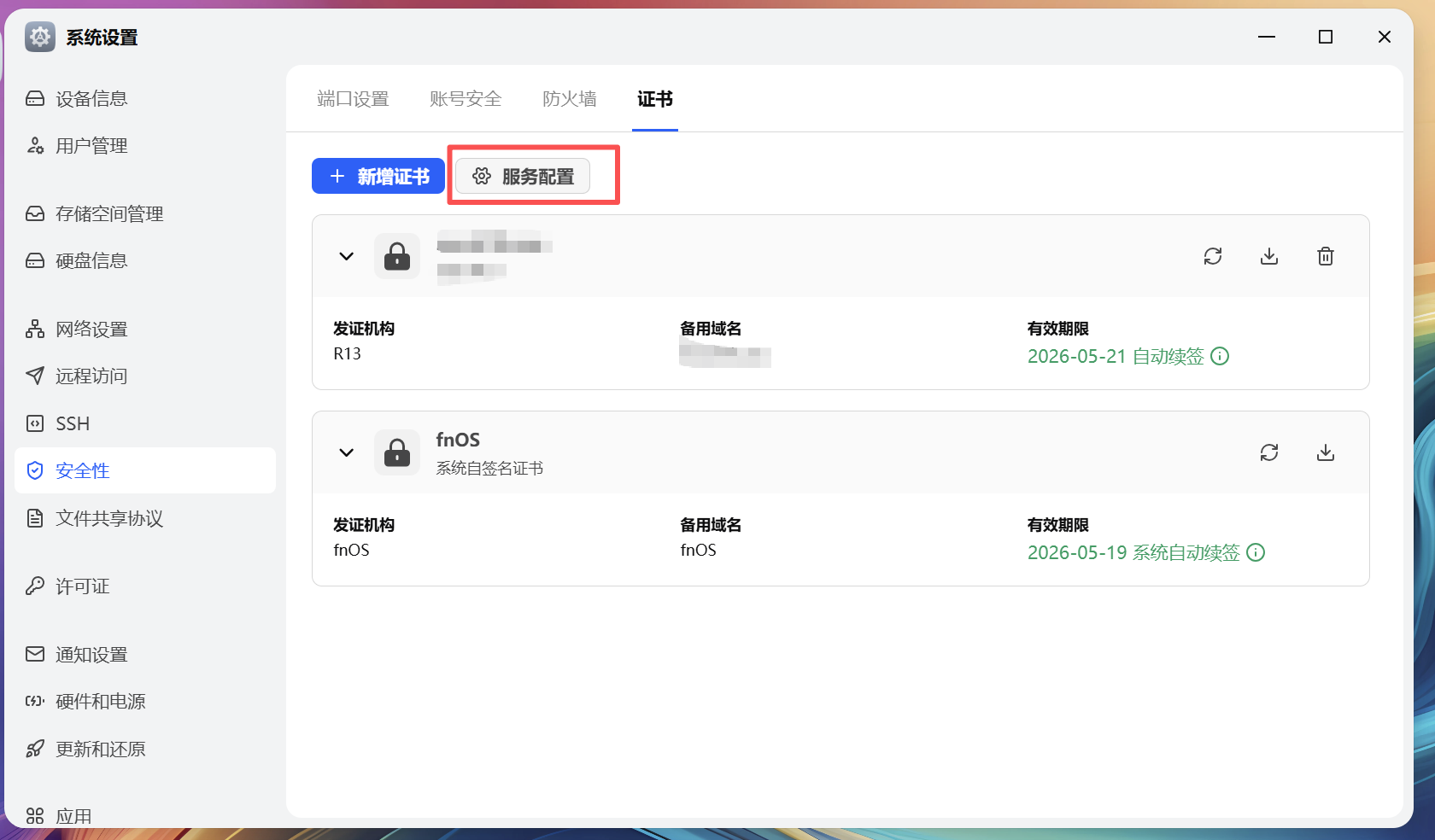Select 存储空间管理 from sidebar

coord(109,214)
